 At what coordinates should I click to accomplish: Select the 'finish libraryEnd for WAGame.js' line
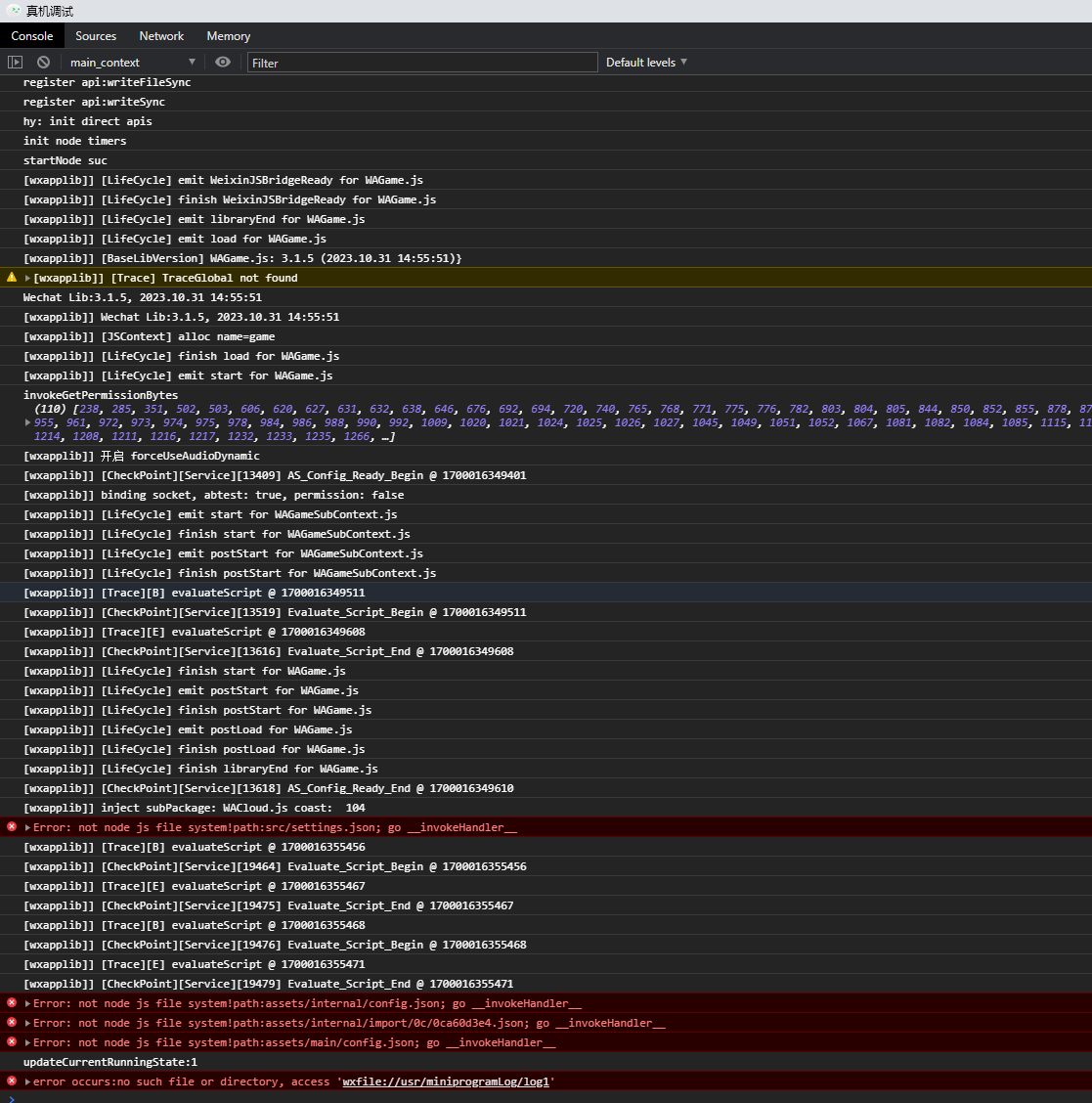pos(546,769)
